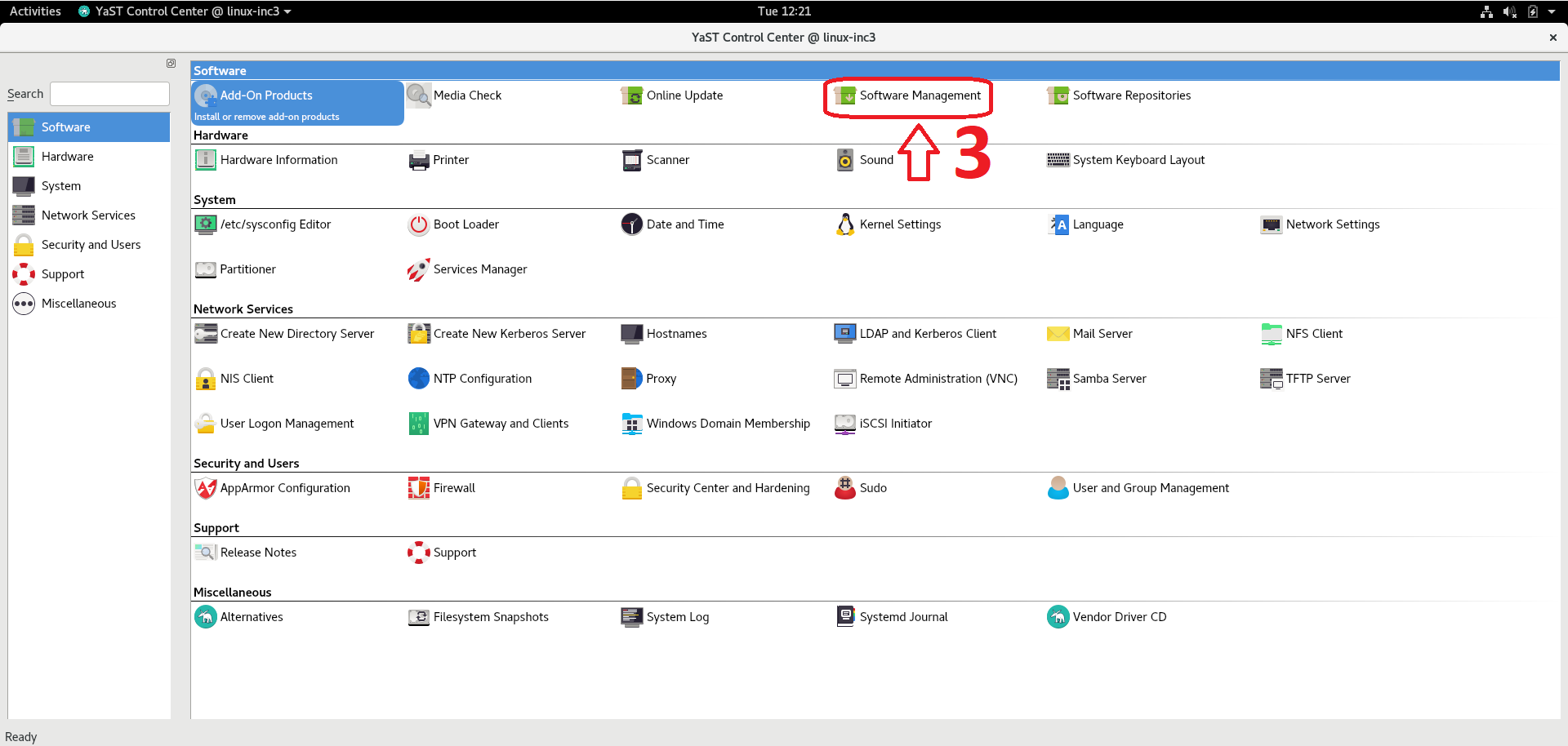Open the Boot Loader settings icon
The image size is (1568, 746).
tap(419, 224)
